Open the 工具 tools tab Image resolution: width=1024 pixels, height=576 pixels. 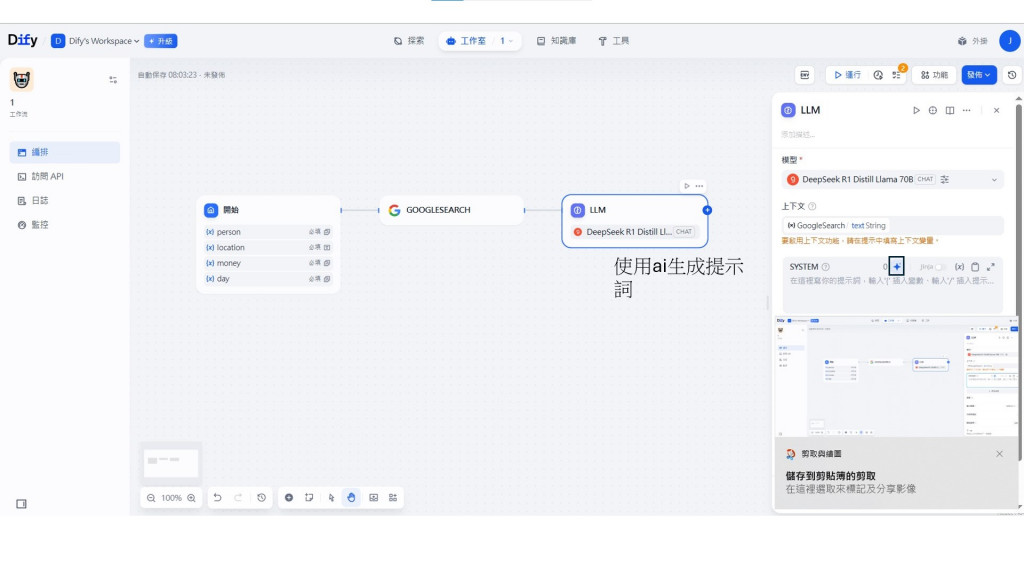(x=613, y=40)
